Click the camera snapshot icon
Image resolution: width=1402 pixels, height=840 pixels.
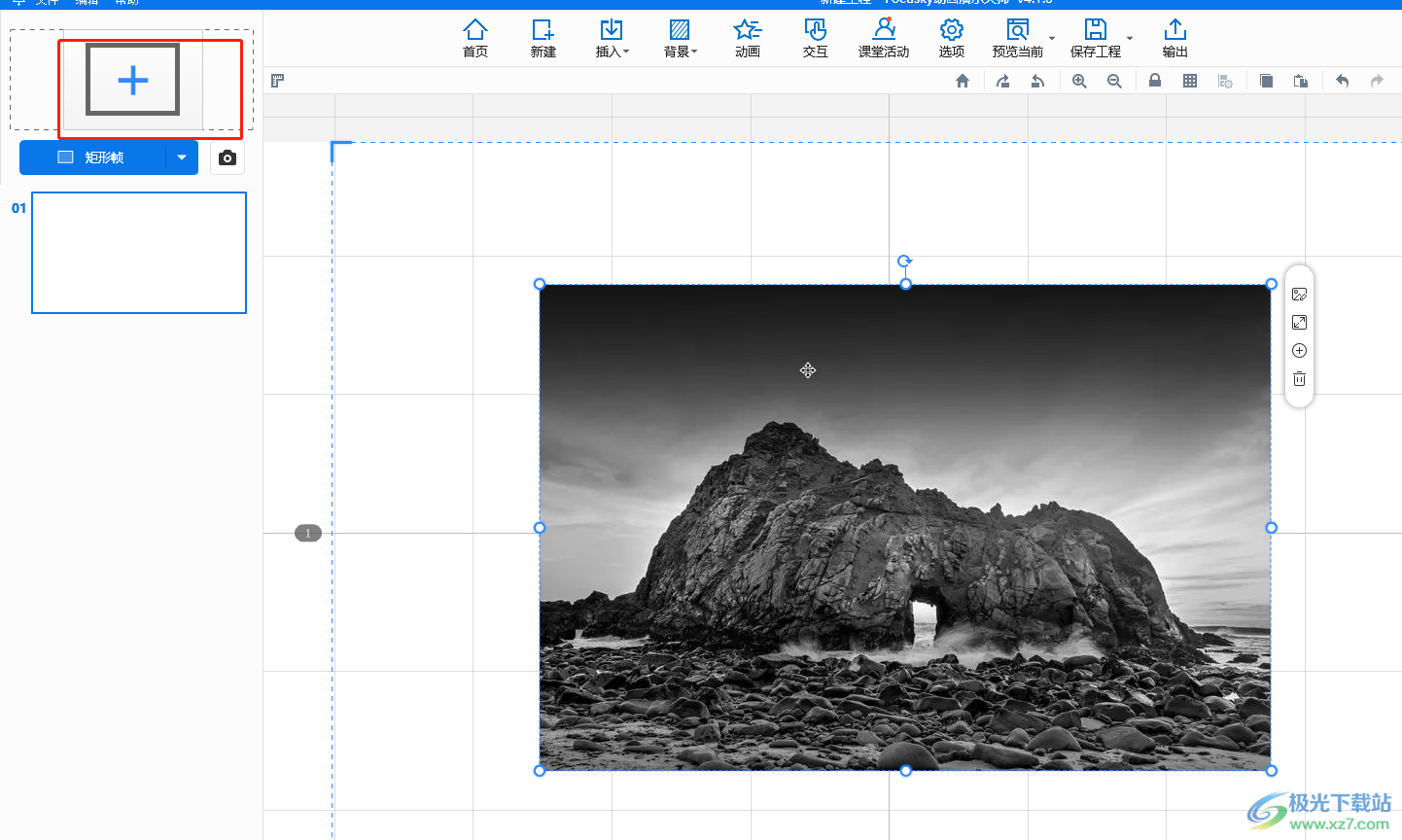(228, 157)
